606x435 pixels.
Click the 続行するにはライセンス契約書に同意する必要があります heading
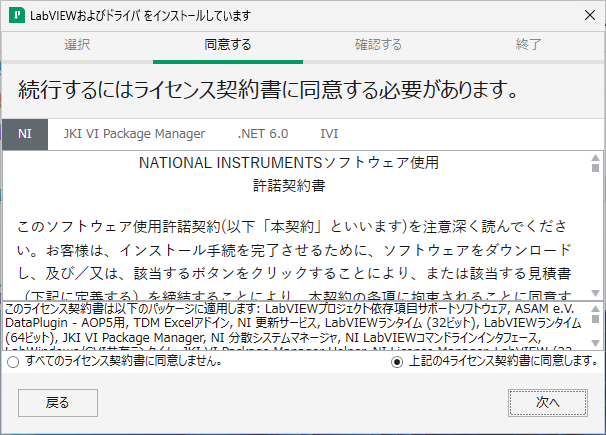coord(267,90)
